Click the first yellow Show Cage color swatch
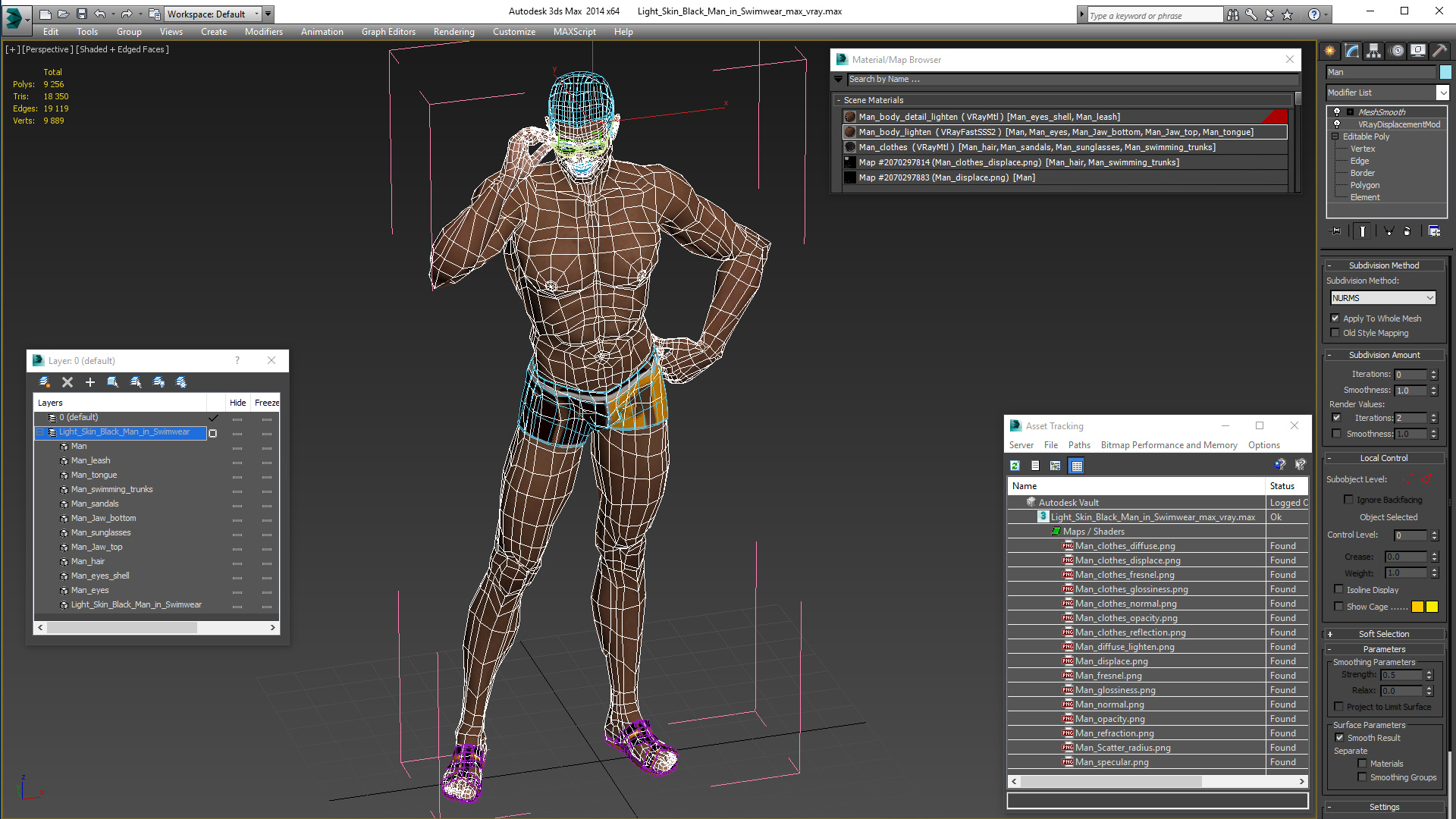Viewport: 1456px width, 819px height. click(1417, 607)
